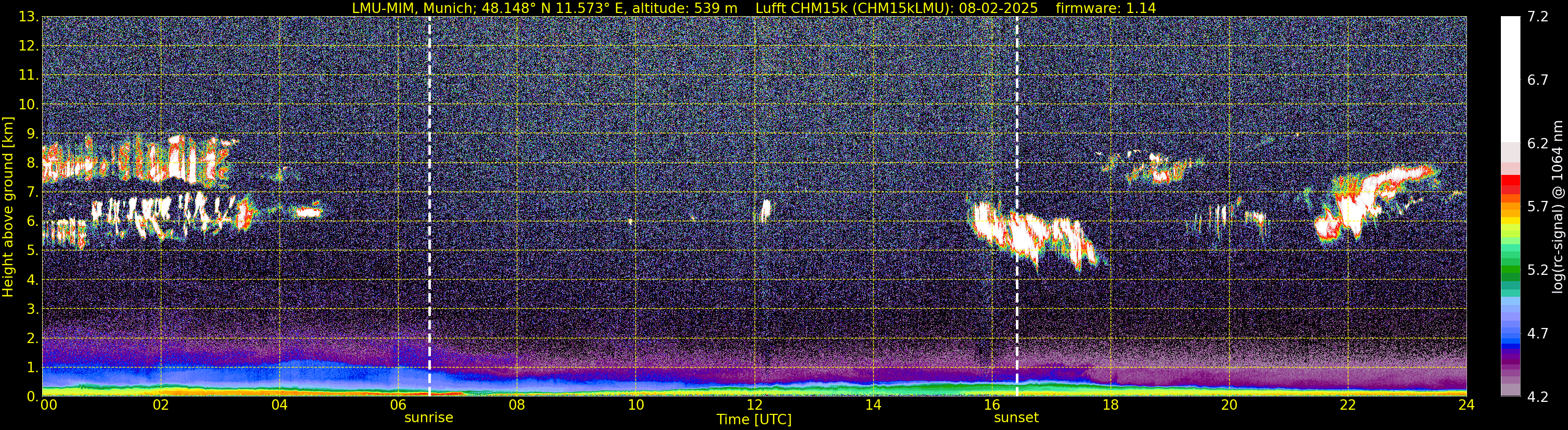This screenshot has width=1568, height=430.
Task: Click the time axis tick label 16
Action: point(991,405)
